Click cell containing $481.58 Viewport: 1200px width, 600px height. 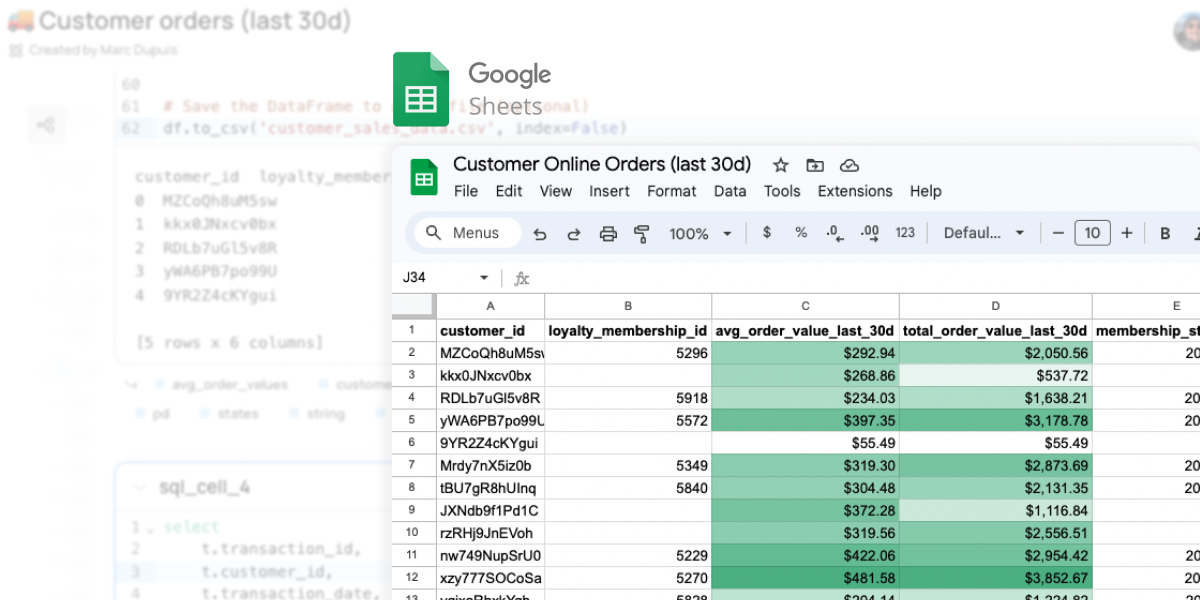(805, 578)
